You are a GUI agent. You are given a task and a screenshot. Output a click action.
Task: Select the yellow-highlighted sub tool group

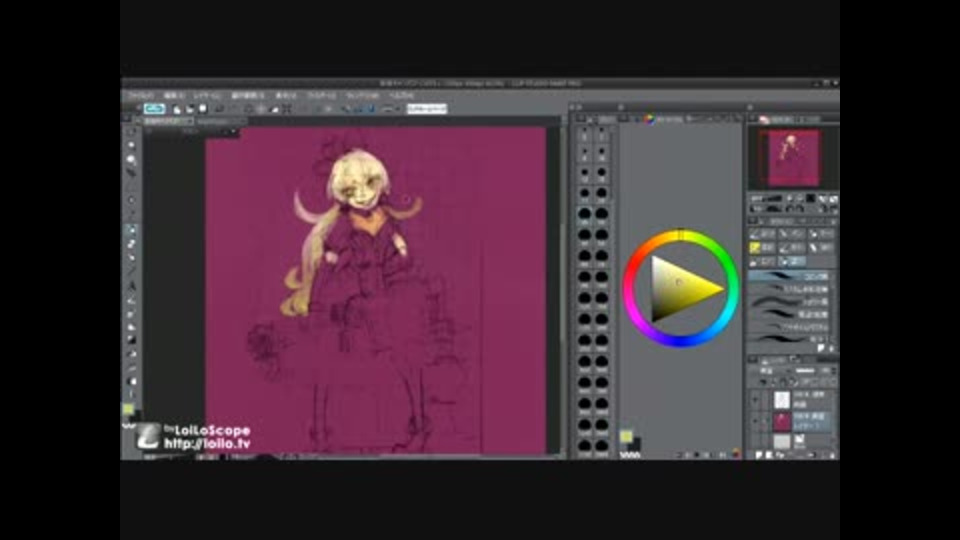(763, 247)
